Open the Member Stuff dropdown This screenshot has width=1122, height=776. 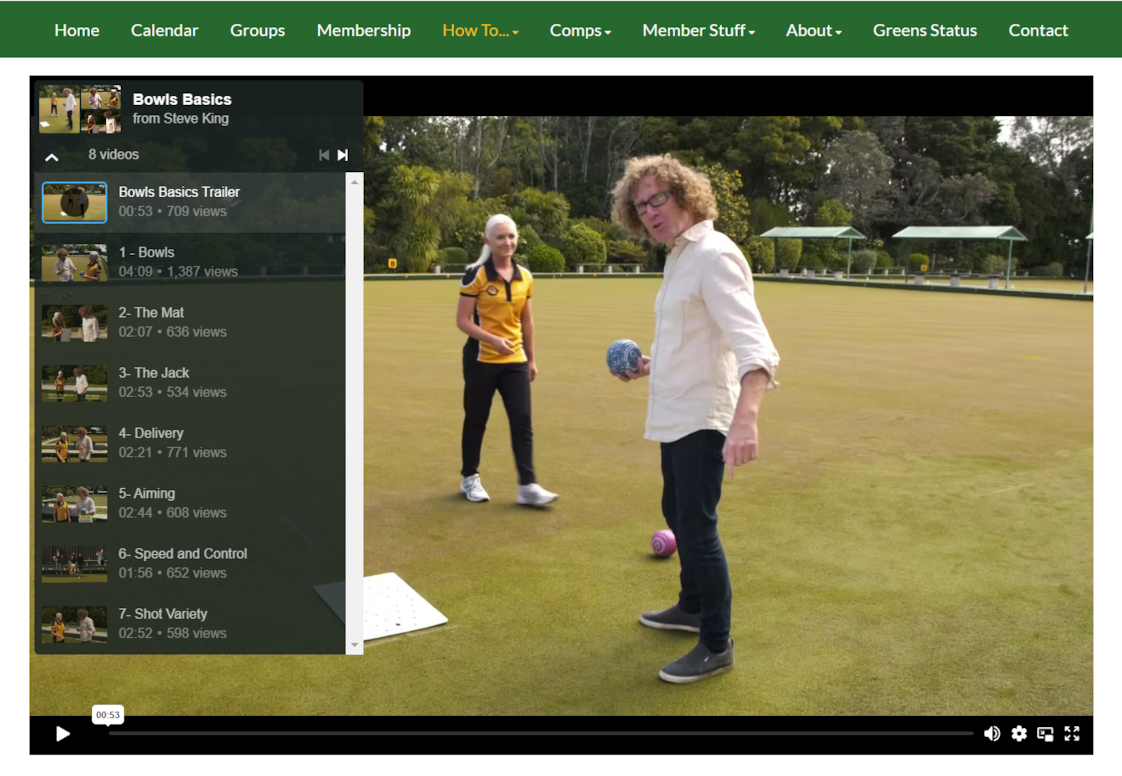pos(698,31)
